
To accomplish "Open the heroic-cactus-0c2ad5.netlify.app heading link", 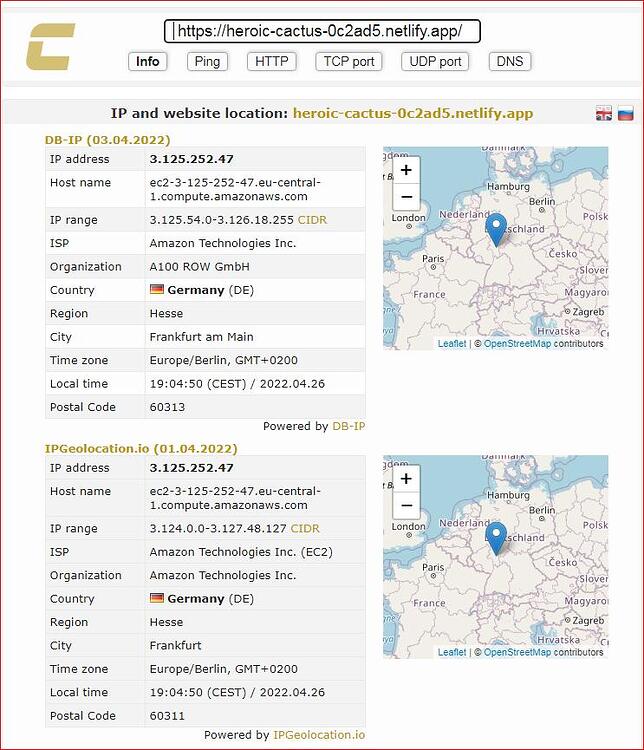I will point(413,113).
